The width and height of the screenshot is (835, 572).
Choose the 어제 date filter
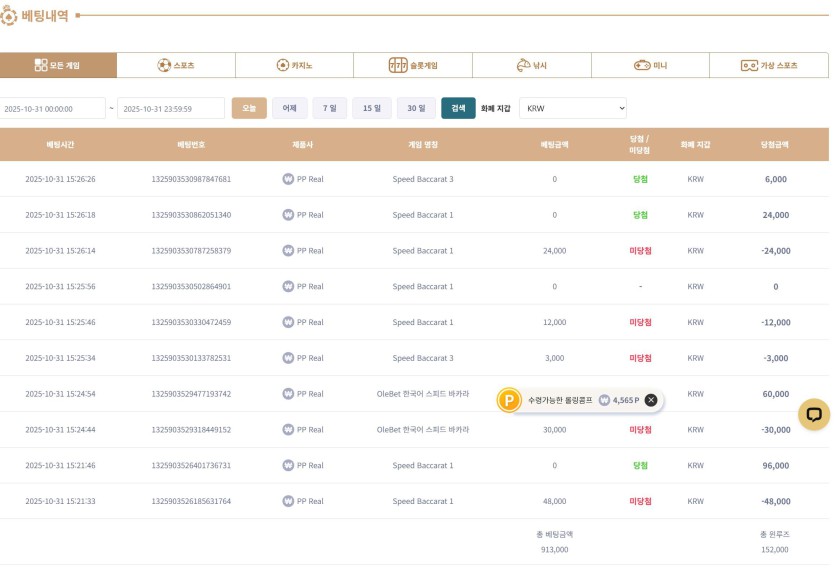pos(289,108)
